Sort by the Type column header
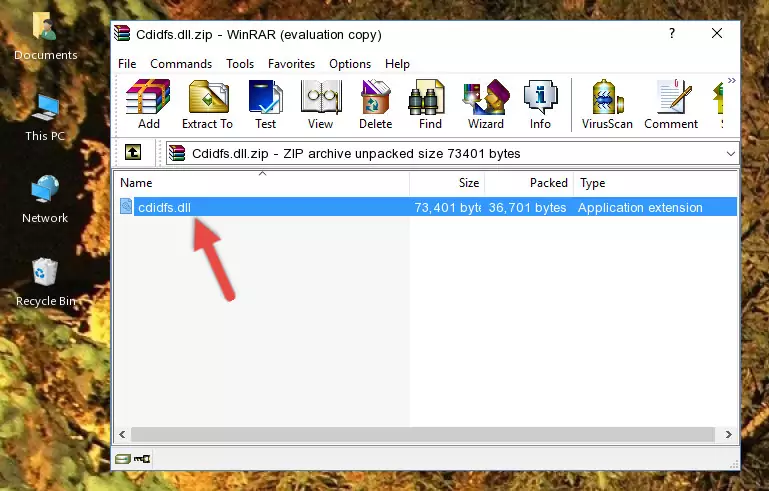769x491 pixels. pos(655,183)
